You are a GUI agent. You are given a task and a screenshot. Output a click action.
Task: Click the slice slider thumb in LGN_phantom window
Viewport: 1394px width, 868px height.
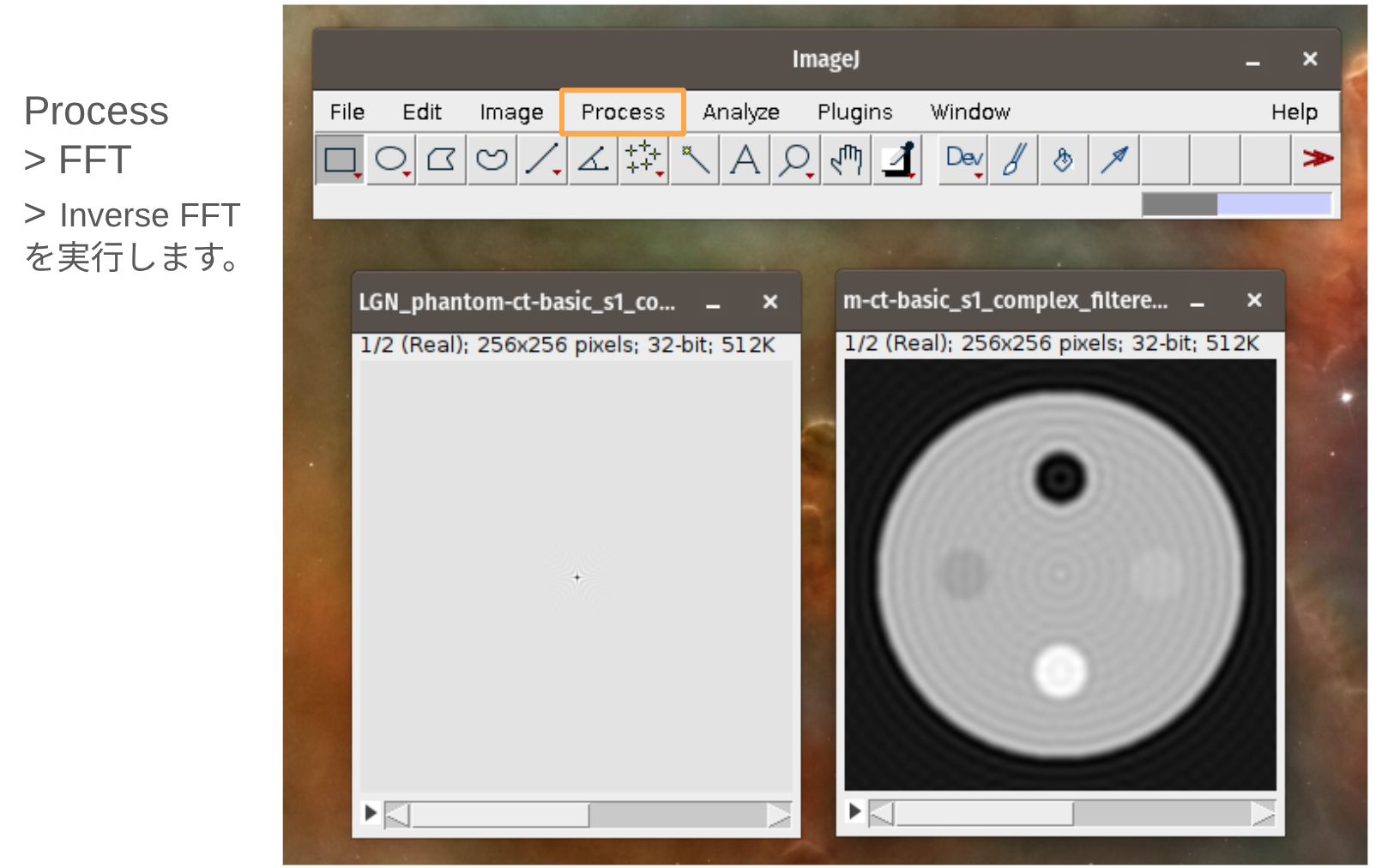point(500,815)
